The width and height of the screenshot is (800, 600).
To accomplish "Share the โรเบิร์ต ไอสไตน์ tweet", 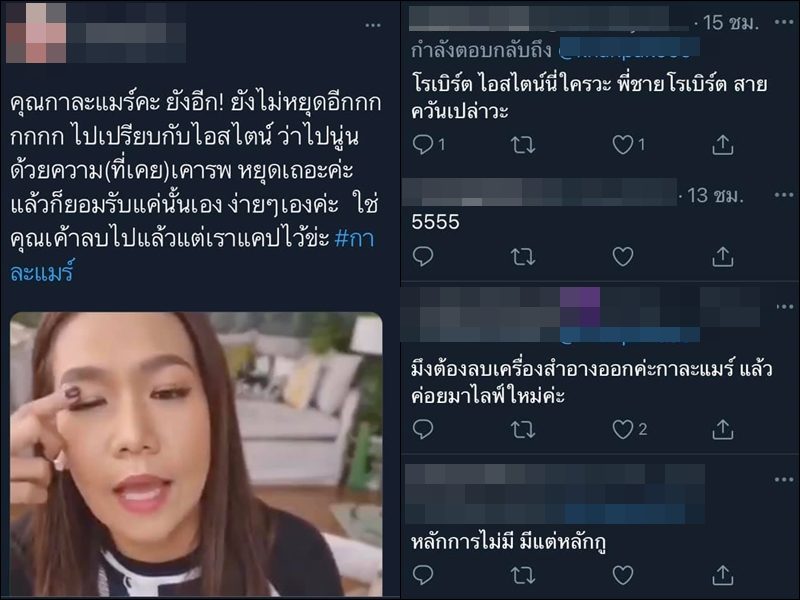I will (722, 145).
